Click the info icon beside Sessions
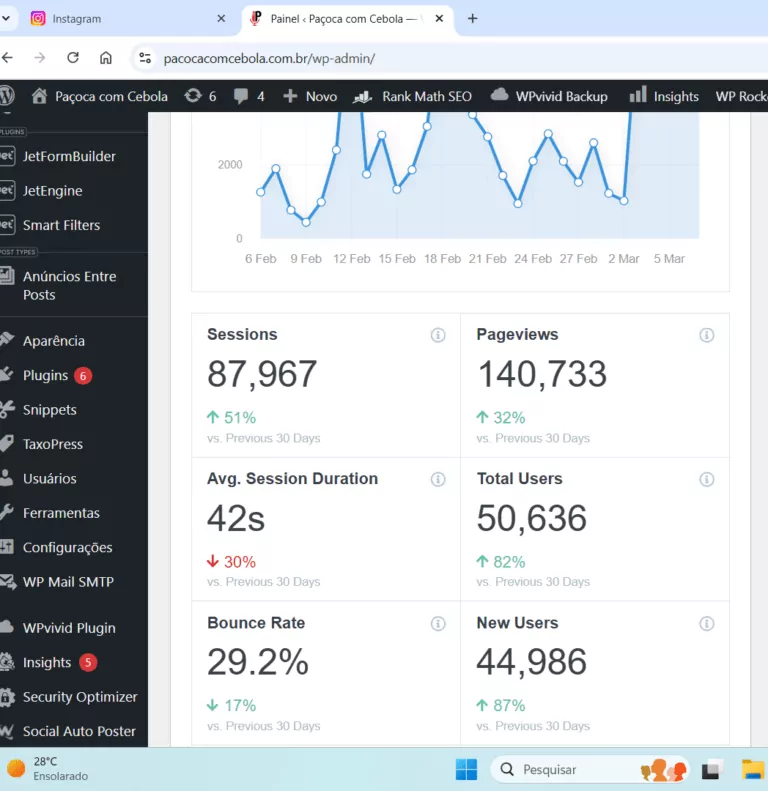Image resolution: width=768 pixels, height=791 pixels. (438, 335)
